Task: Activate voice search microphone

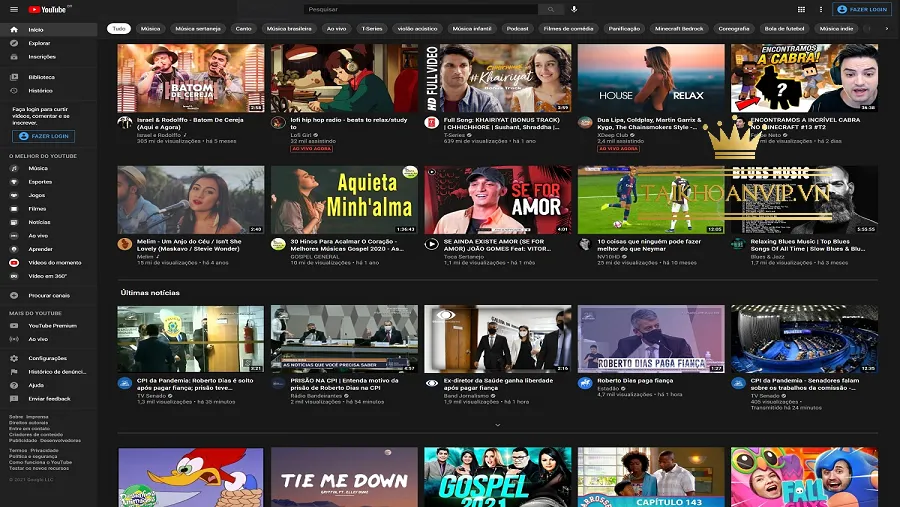Action: point(574,9)
